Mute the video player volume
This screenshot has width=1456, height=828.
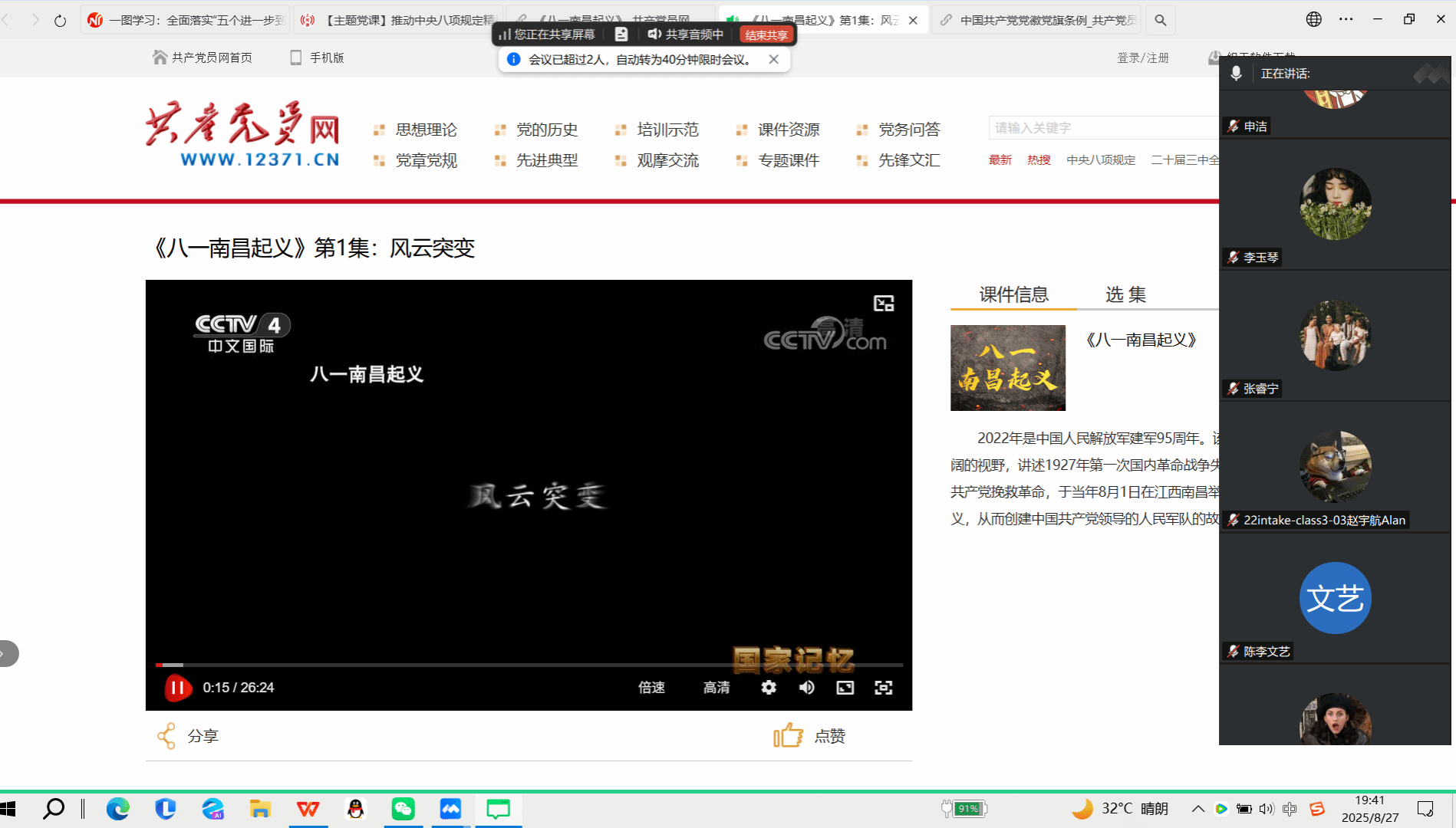tap(807, 688)
